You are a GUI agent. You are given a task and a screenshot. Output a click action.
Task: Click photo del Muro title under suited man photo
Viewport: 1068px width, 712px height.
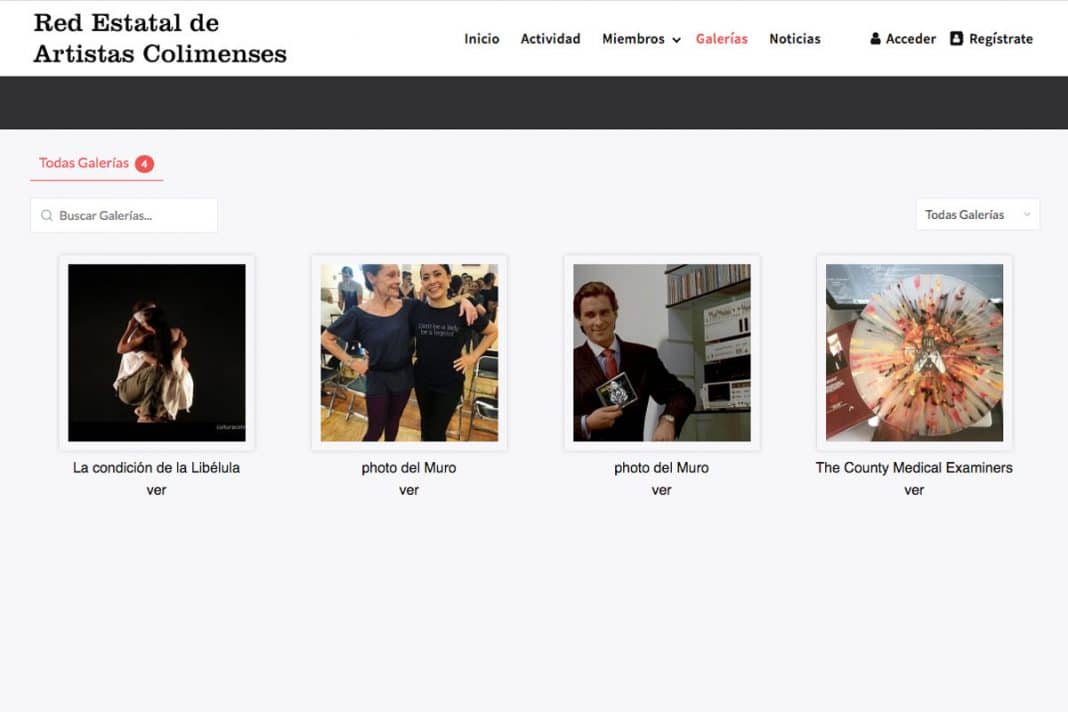click(661, 467)
